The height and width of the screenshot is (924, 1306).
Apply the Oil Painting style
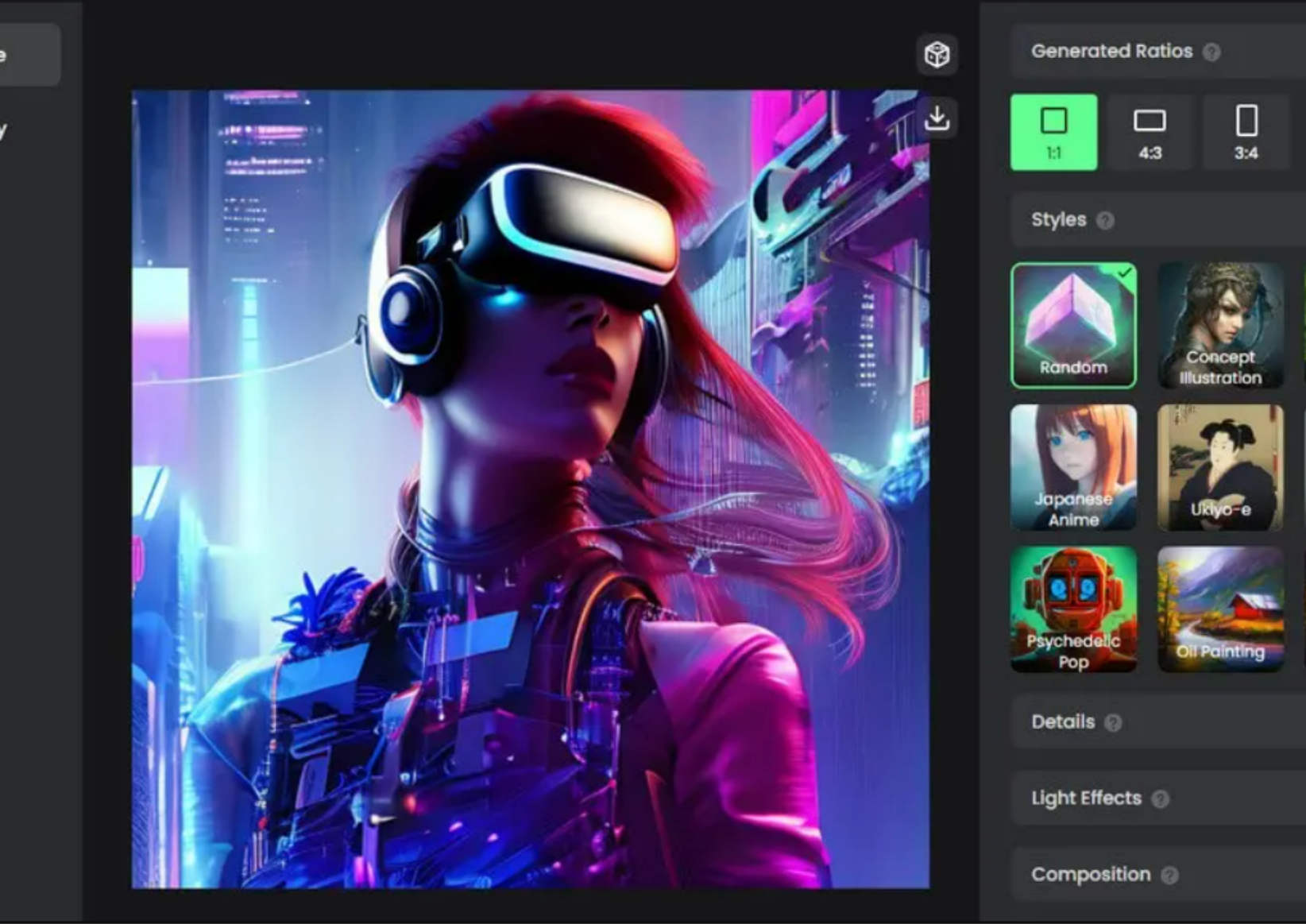click(x=1220, y=609)
